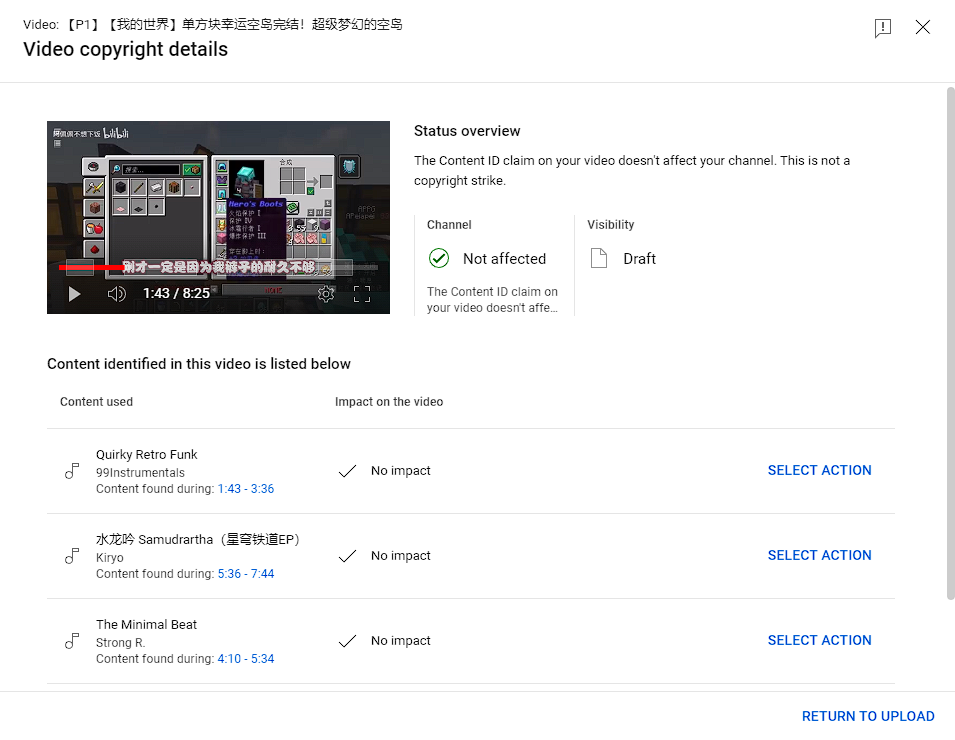This screenshot has width=955, height=740.
Task: Open video player settings gear
Action: 325,294
